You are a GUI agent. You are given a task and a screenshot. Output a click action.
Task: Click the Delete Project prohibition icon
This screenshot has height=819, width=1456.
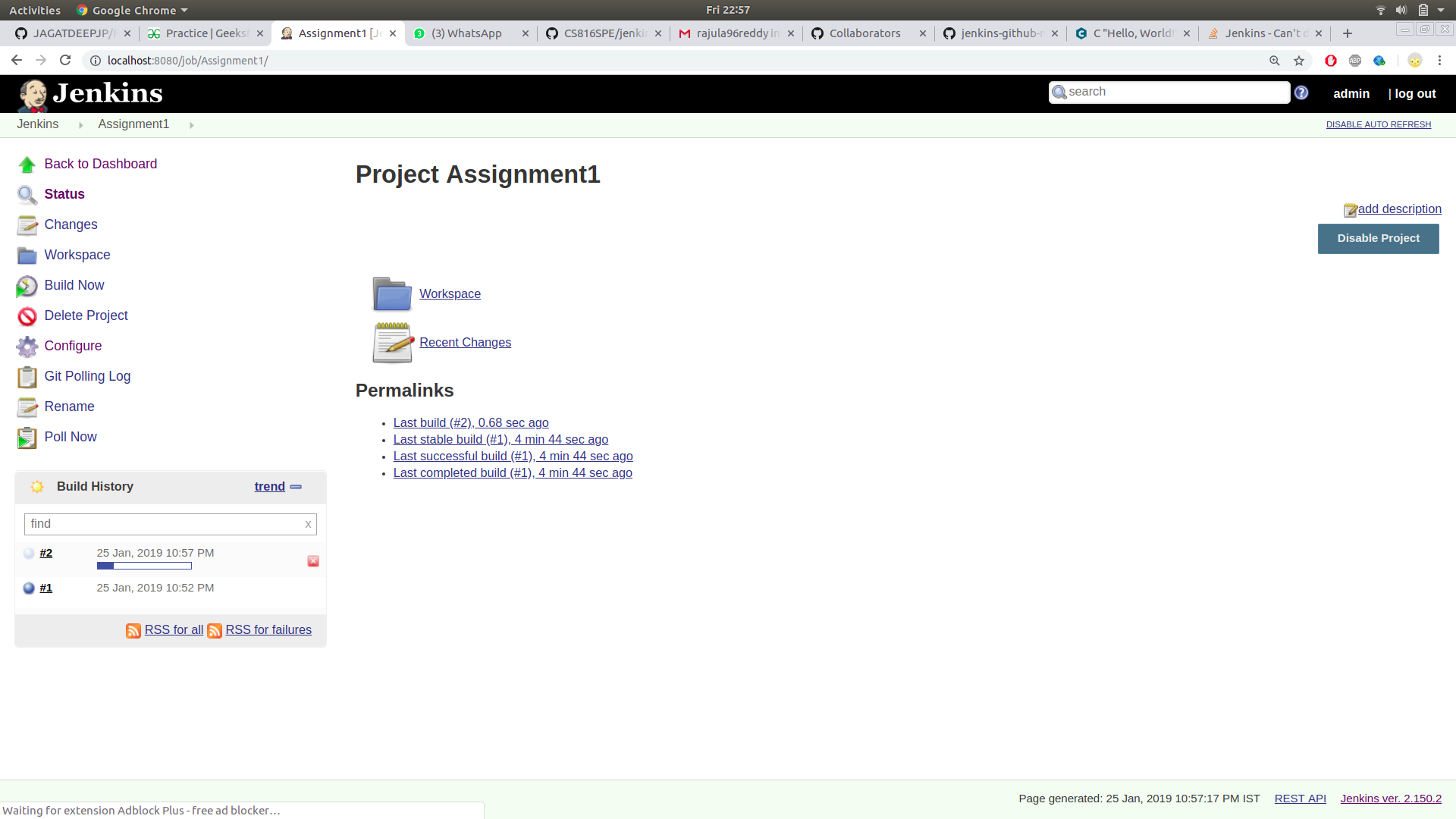pos(27,316)
